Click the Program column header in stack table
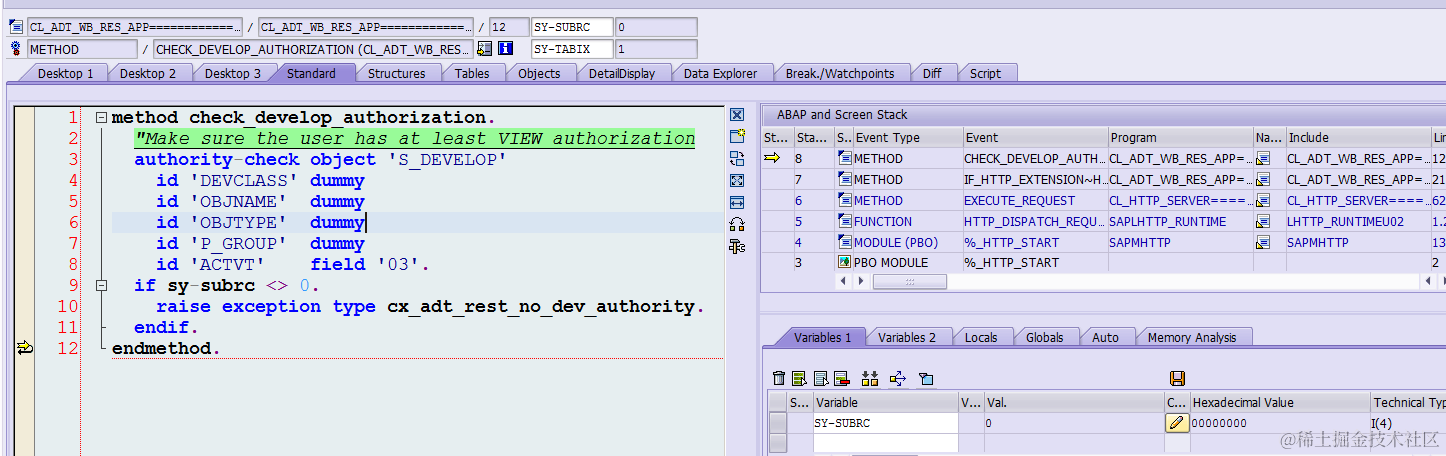 pyautogui.click(x=1180, y=137)
